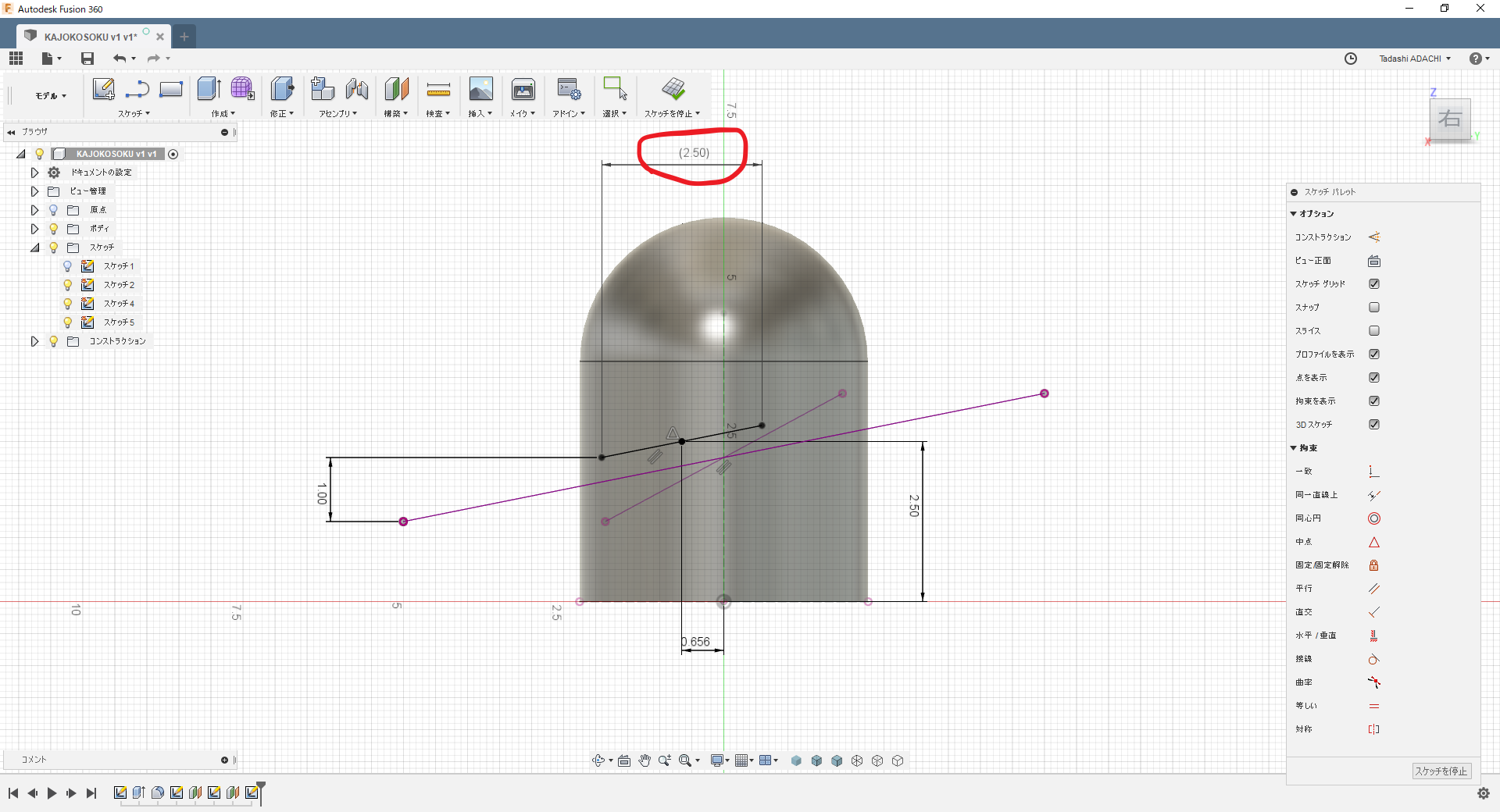Apply the Midpoint triangle constraint icon
1500x812 pixels.
[x=1373, y=542]
